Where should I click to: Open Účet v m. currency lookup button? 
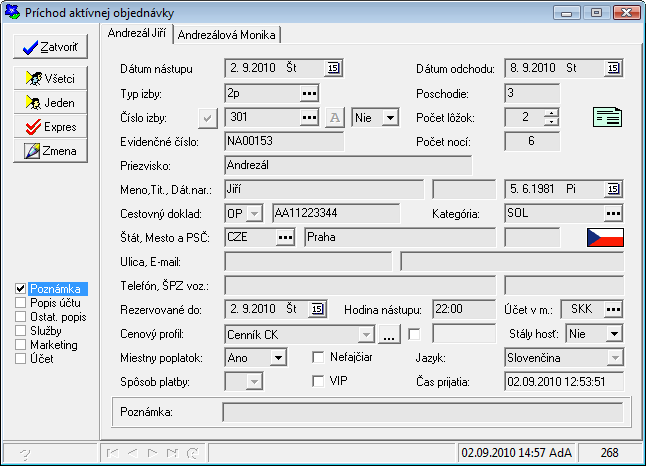click(613, 309)
